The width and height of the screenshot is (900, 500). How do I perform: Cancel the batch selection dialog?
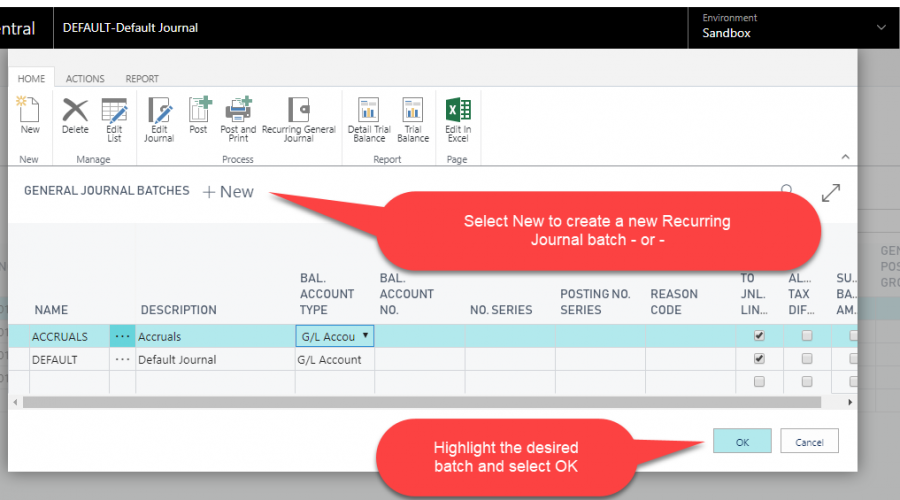point(809,441)
